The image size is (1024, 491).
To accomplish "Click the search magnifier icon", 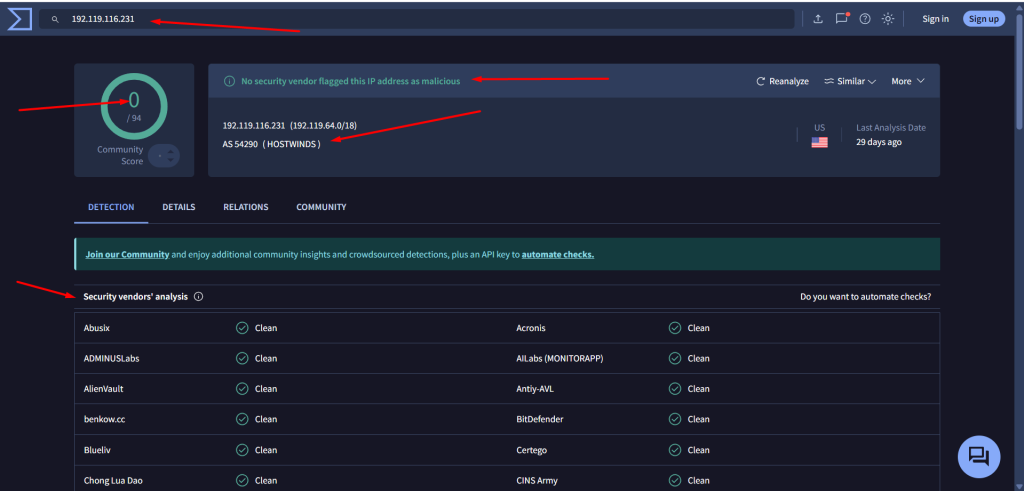I will (56, 20).
